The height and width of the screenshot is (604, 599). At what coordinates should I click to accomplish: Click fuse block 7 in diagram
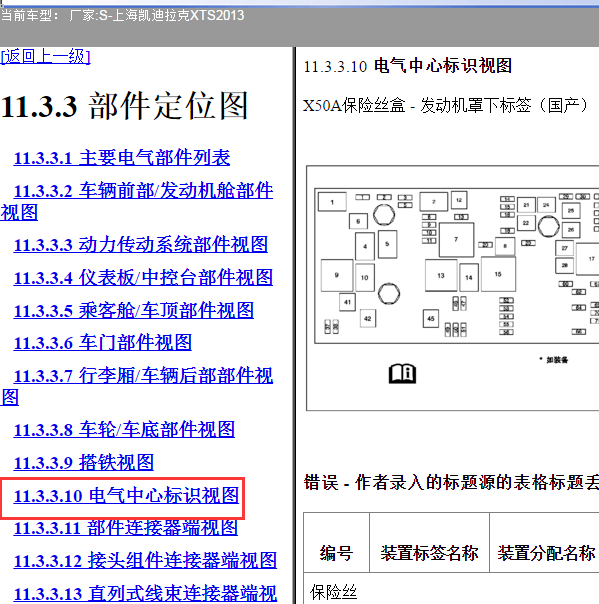pyautogui.click(x=456, y=240)
